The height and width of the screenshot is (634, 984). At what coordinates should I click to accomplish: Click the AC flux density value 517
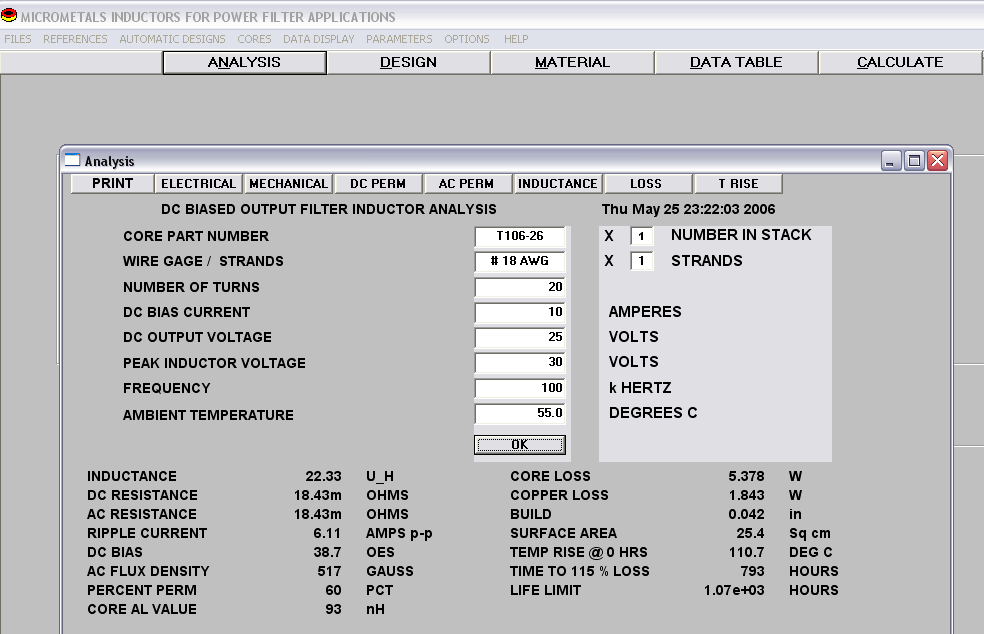coord(329,571)
